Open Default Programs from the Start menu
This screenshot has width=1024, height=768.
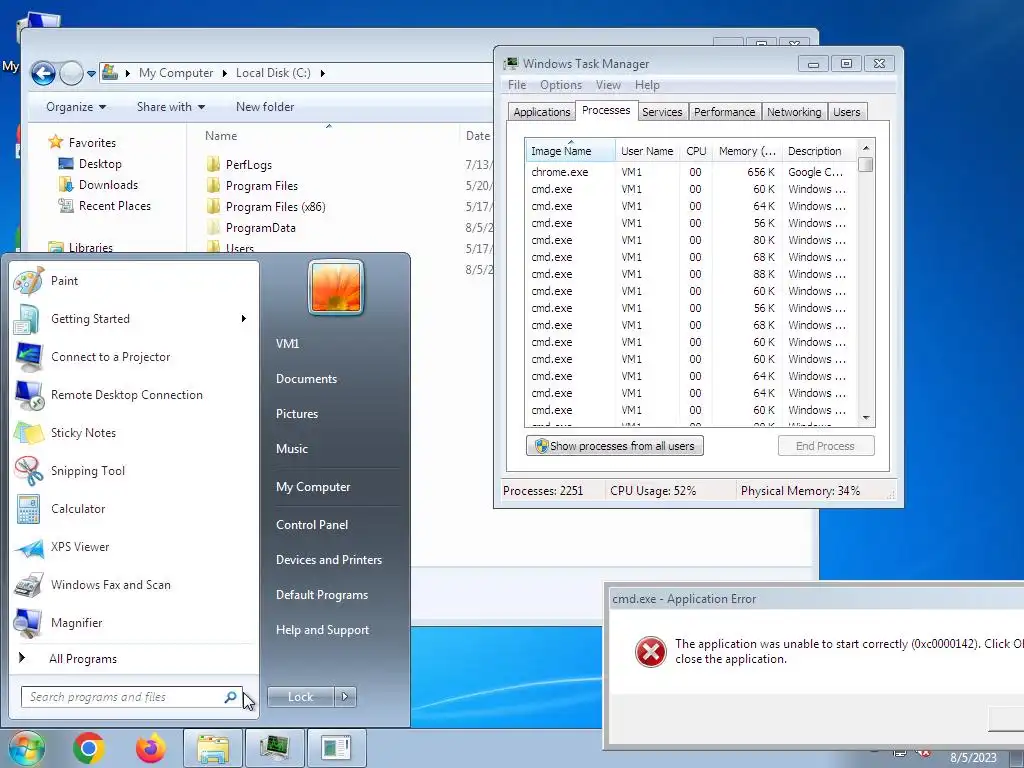(x=321, y=595)
